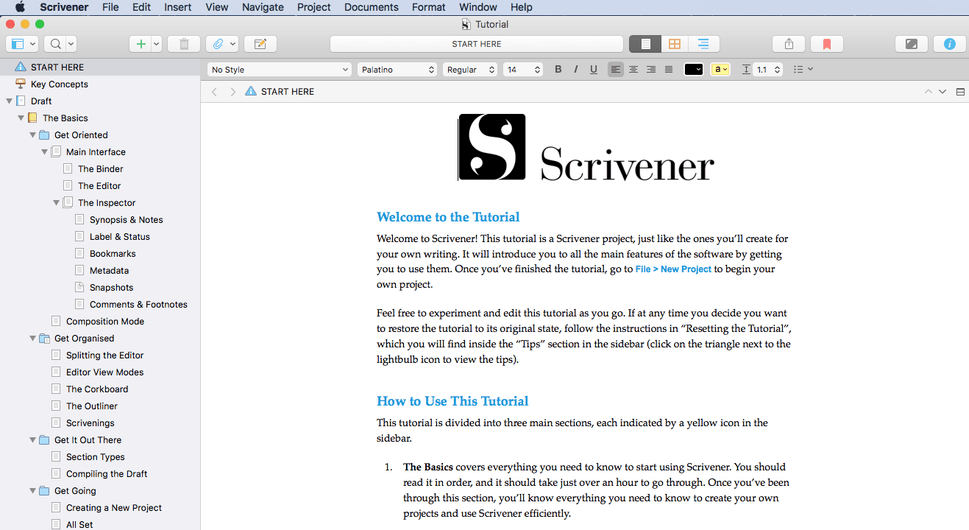
Task: Switch to outliner view mode
Action: coord(703,44)
